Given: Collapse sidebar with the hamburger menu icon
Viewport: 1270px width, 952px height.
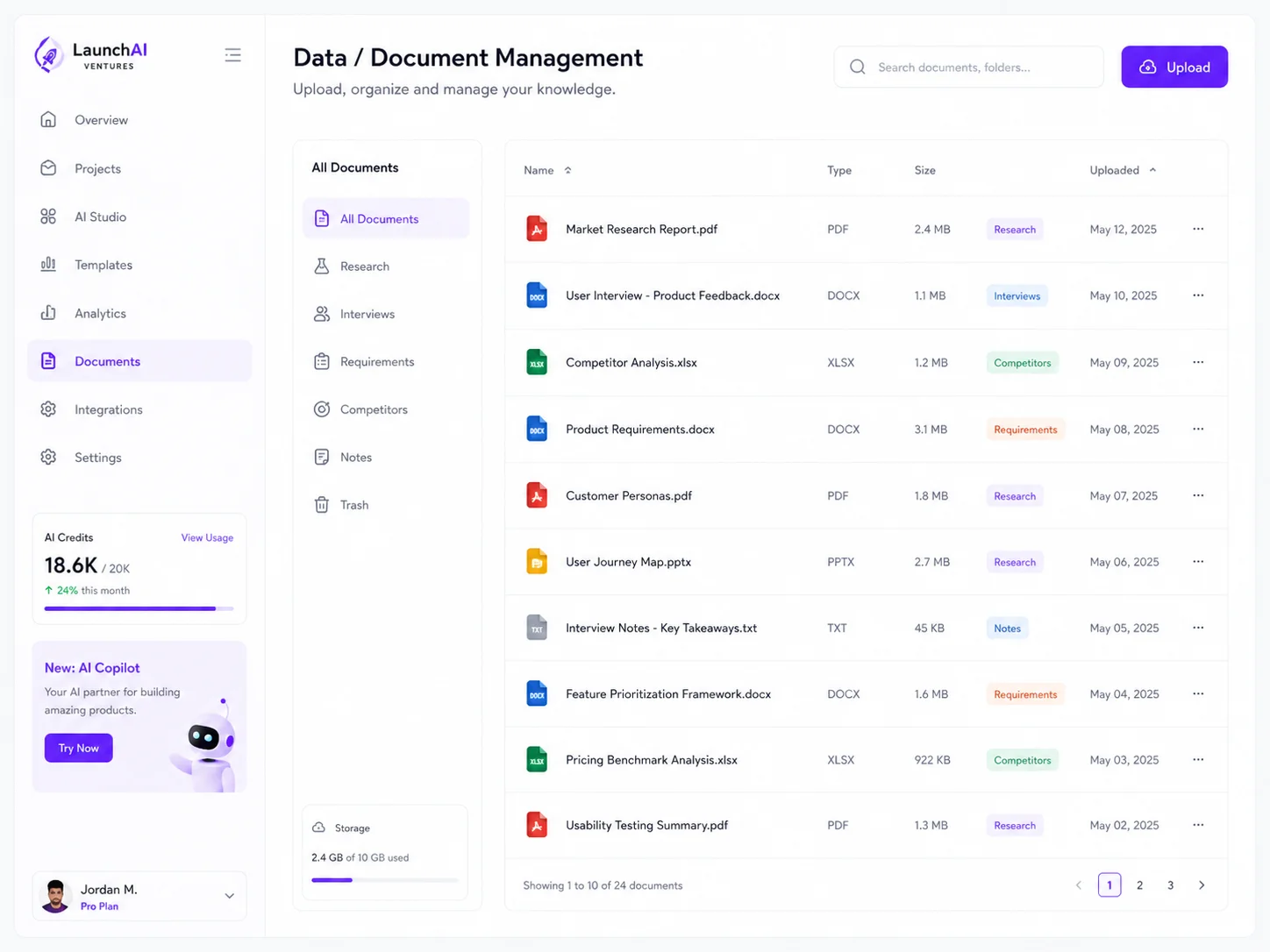Looking at the screenshot, I should pyautogui.click(x=232, y=55).
